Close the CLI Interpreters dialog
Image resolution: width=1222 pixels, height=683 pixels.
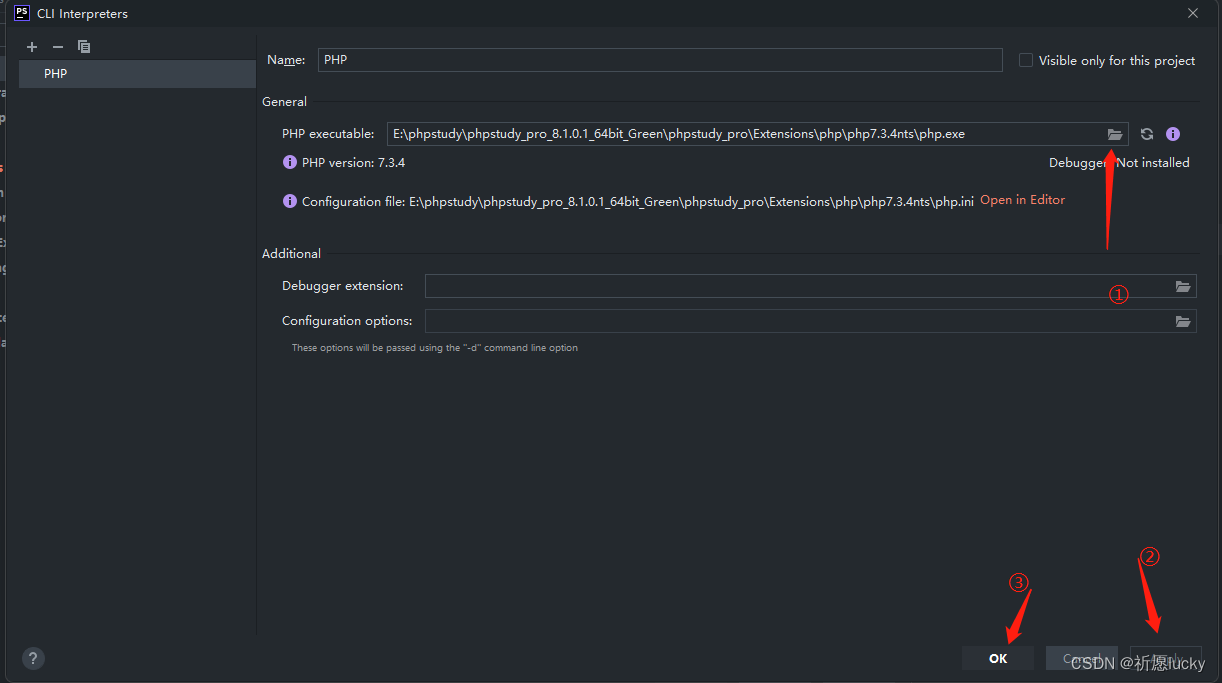[x=1193, y=13]
